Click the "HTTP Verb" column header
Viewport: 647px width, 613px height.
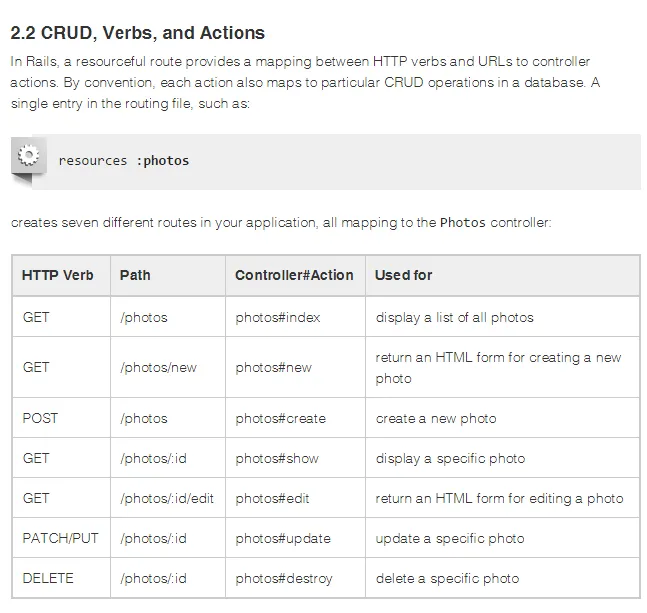[x=58, y=275]
